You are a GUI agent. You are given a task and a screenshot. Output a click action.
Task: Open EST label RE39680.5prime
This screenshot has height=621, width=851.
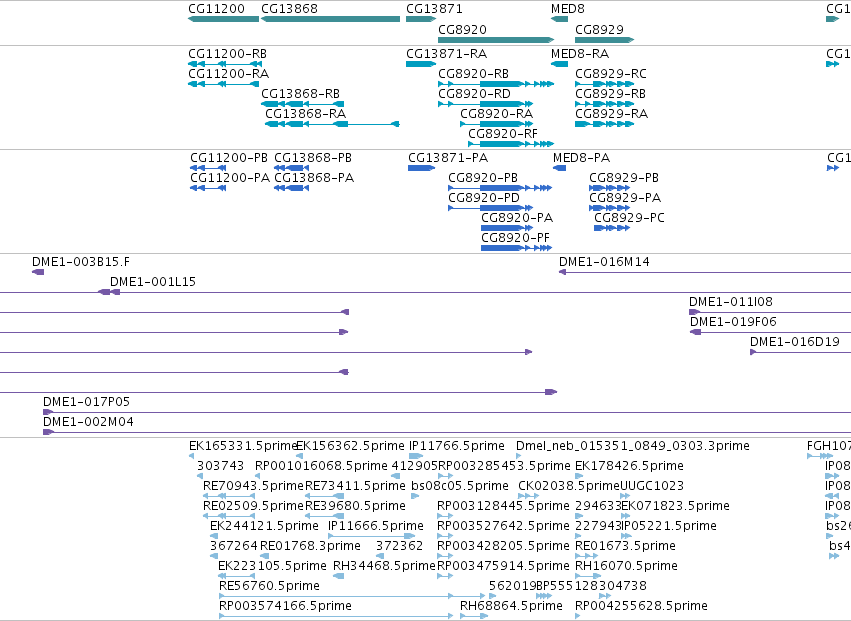click(x=355, y=506)
